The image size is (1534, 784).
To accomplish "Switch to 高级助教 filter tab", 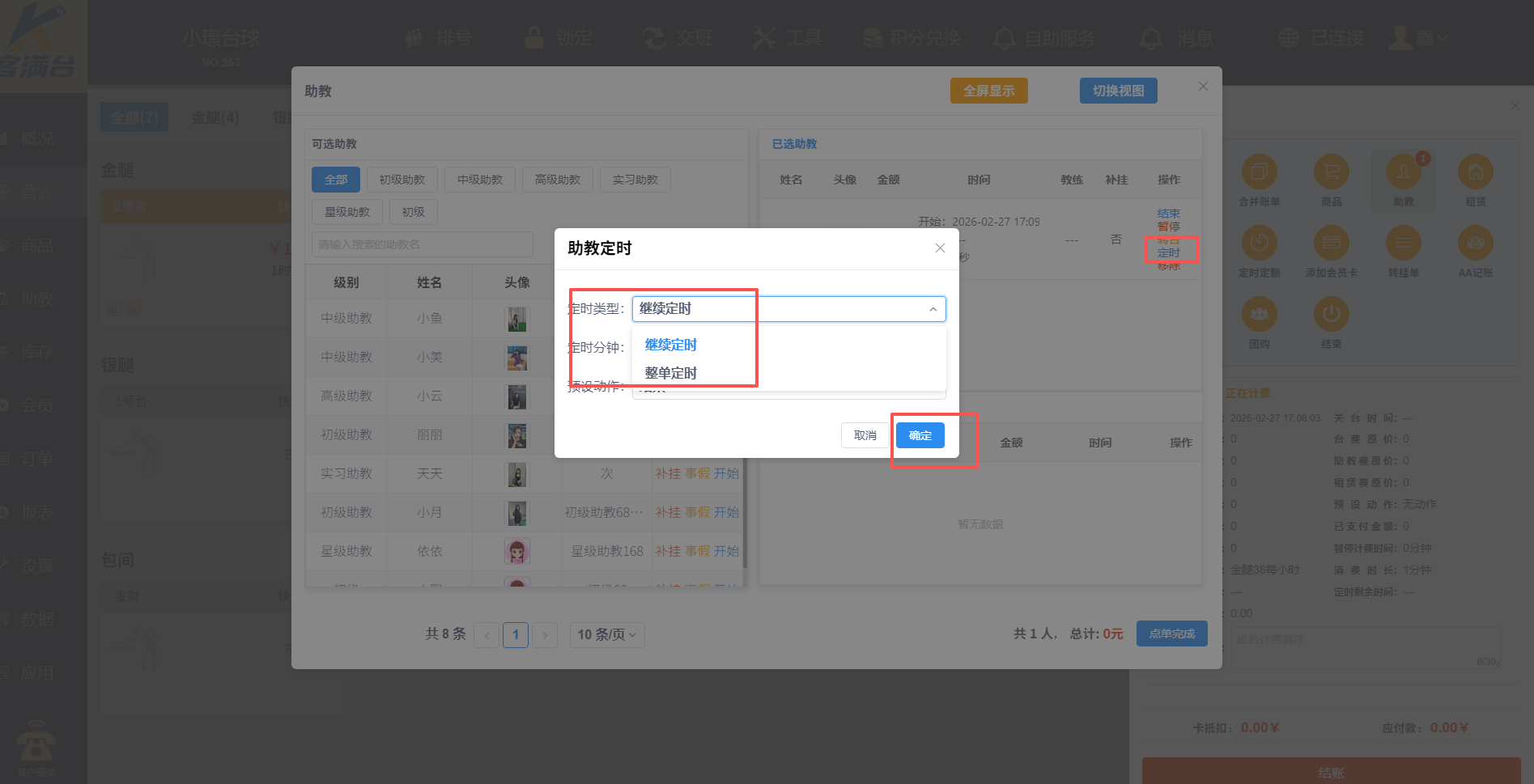I will point(557,180).
